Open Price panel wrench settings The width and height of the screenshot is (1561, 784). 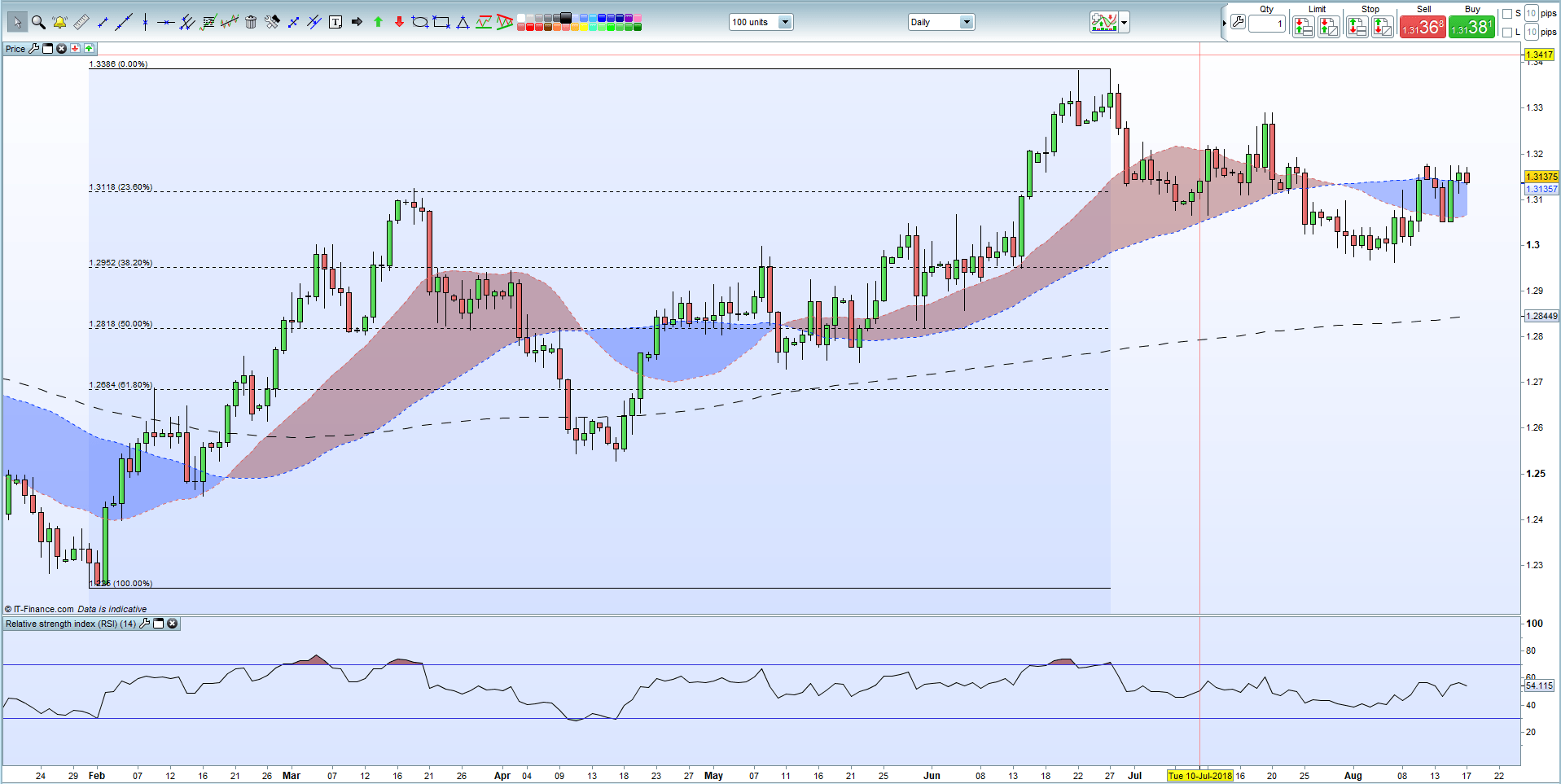click(x=33, y=49)
